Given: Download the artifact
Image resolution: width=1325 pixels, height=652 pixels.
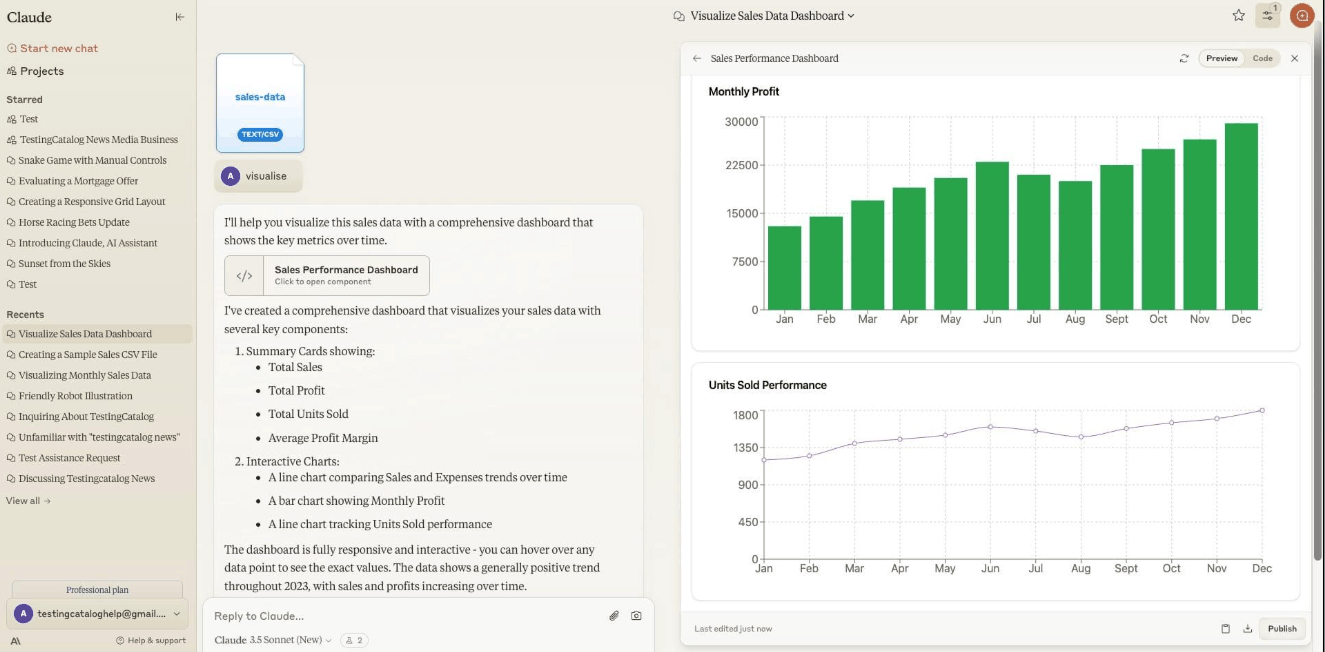Looking at the screenshot, I should 1247,629.
